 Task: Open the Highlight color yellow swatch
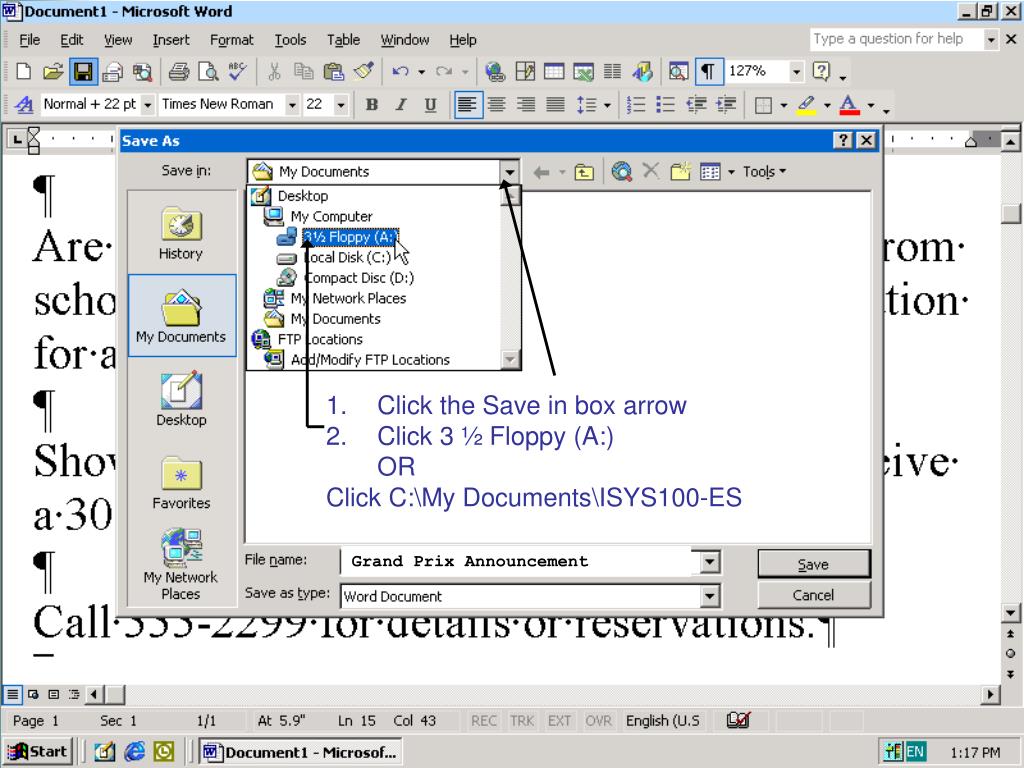pos(807,104)
